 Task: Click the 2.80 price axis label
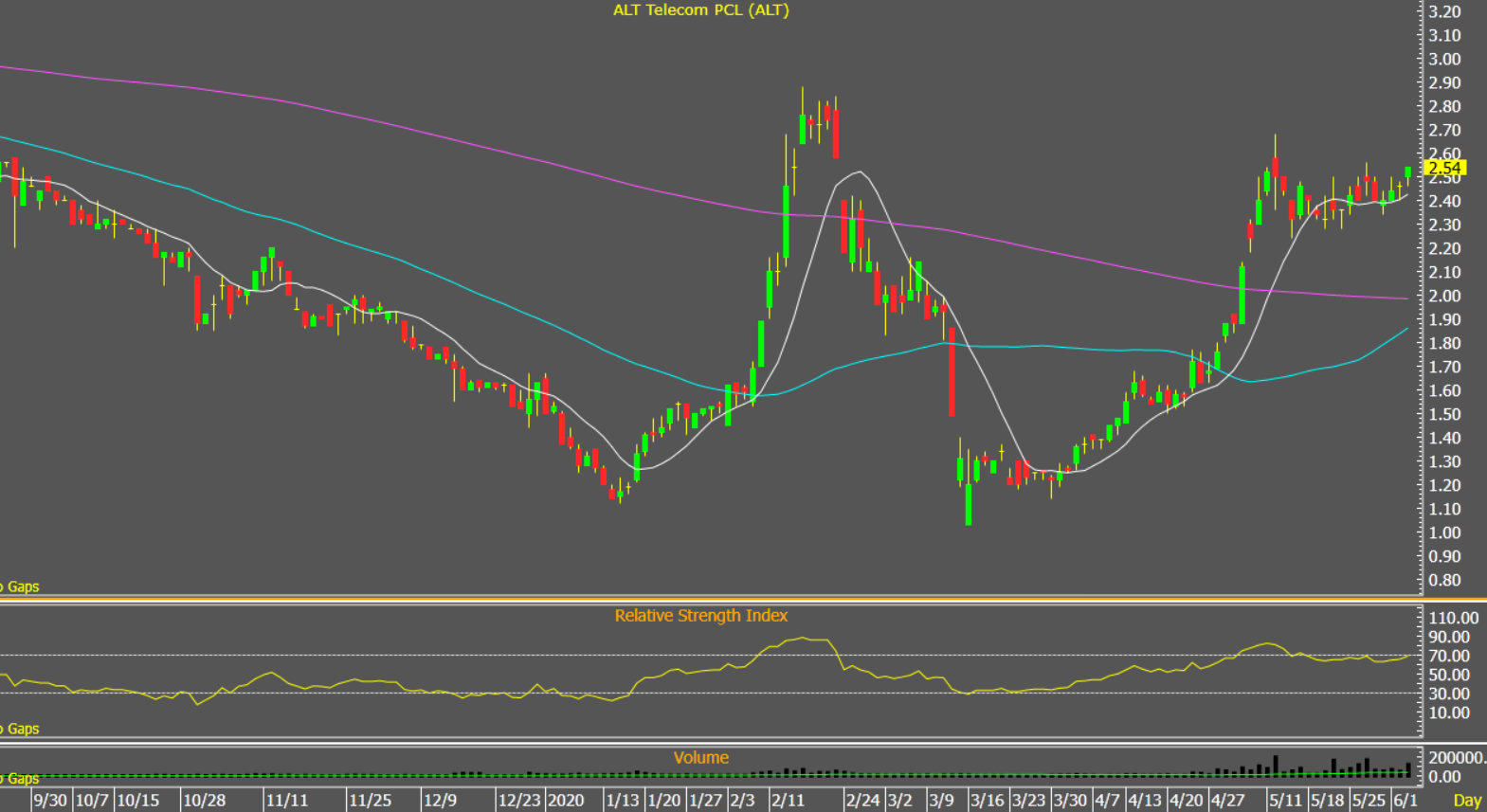coord(1445,106)
